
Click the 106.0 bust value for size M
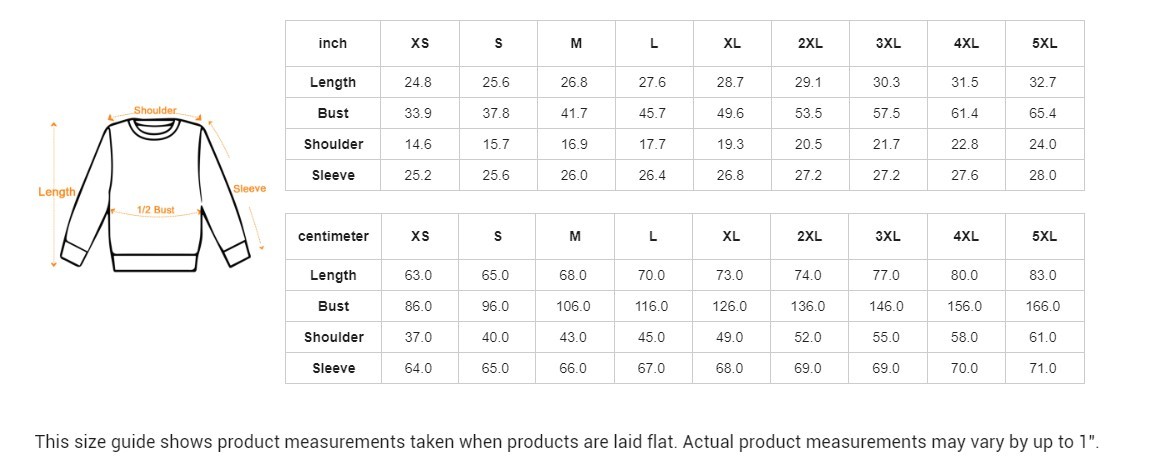click(575, 306)
